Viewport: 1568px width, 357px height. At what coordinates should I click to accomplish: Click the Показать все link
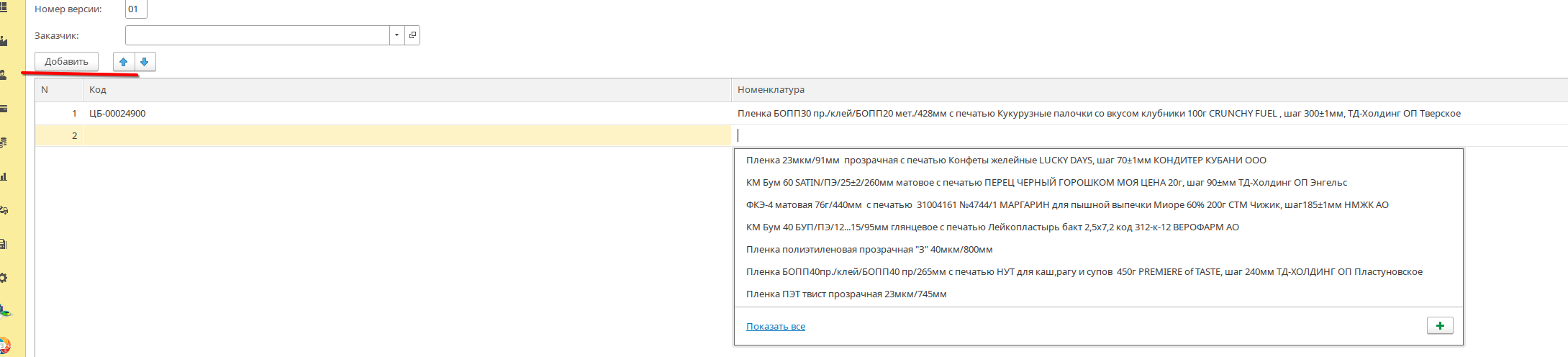(x=775, y=327)
